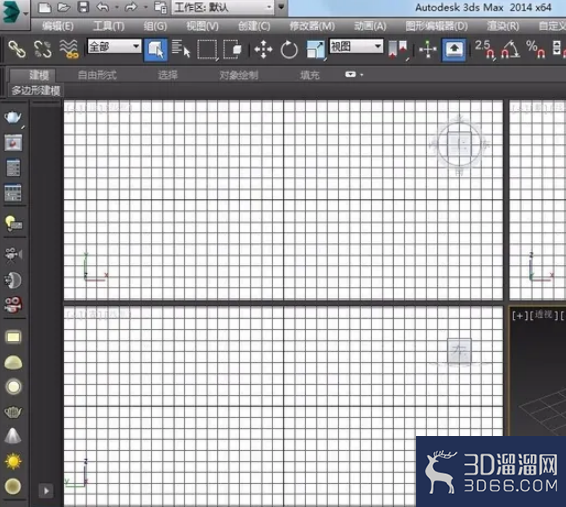Click the Unlink Selection icon

click(x=43, y=49)
